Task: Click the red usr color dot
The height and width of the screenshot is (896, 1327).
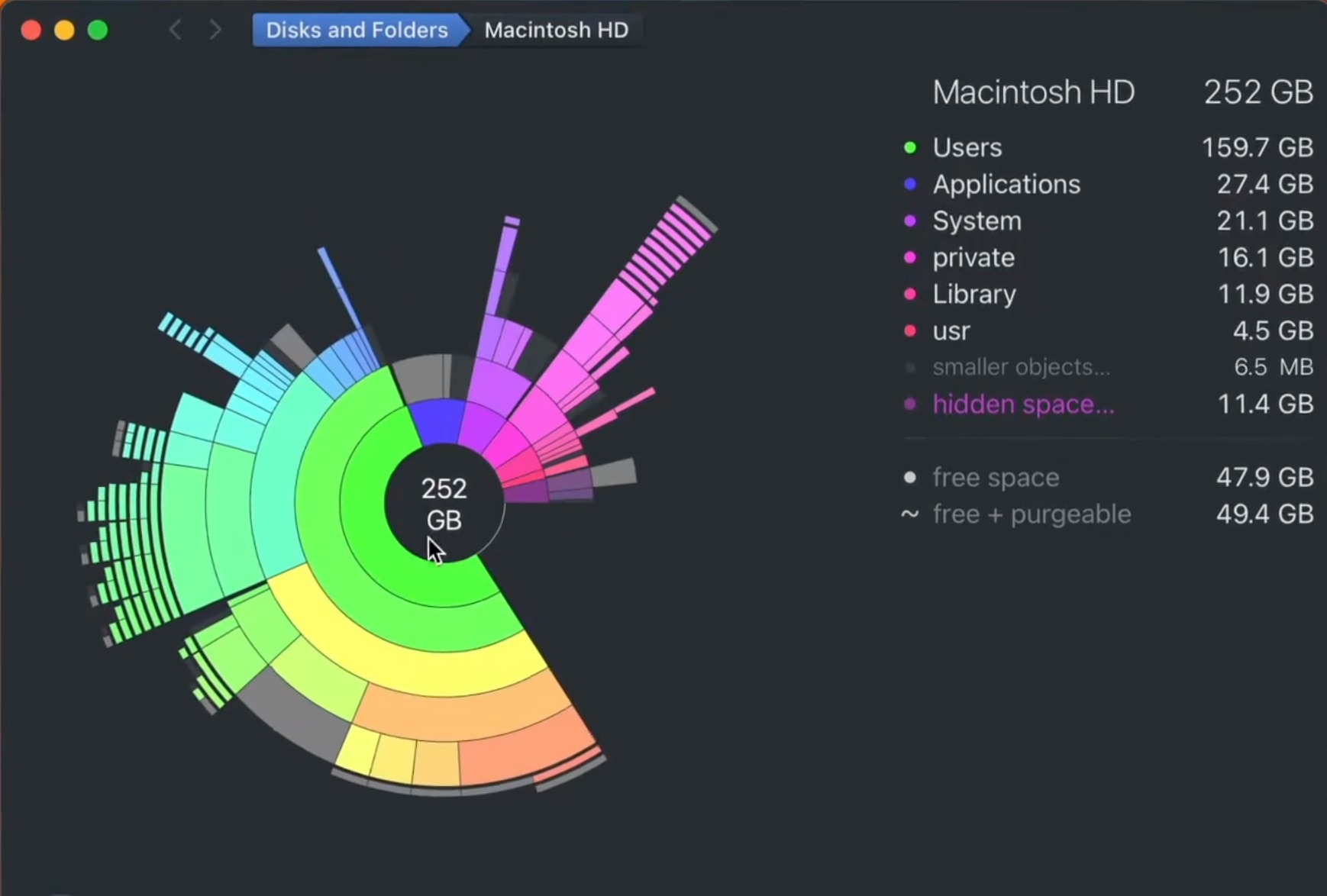Action: click(910, 330)
